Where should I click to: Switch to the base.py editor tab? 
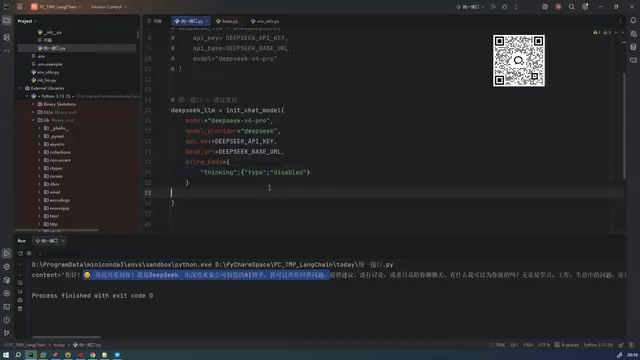point(227,21)
